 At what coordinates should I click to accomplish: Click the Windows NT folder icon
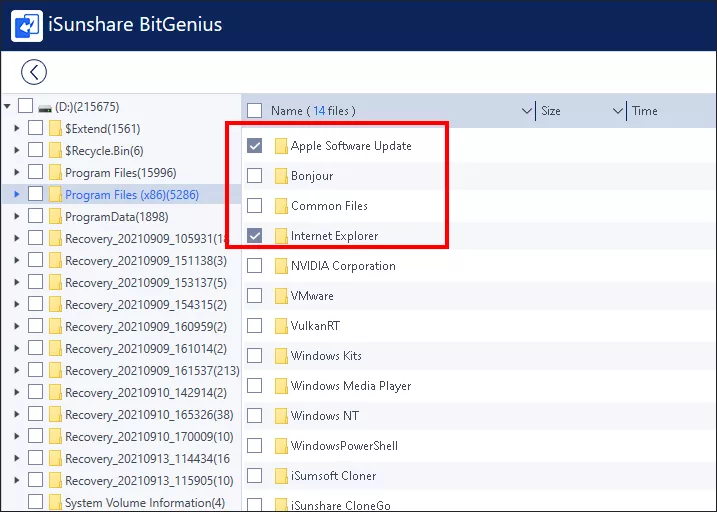(281, 416)
